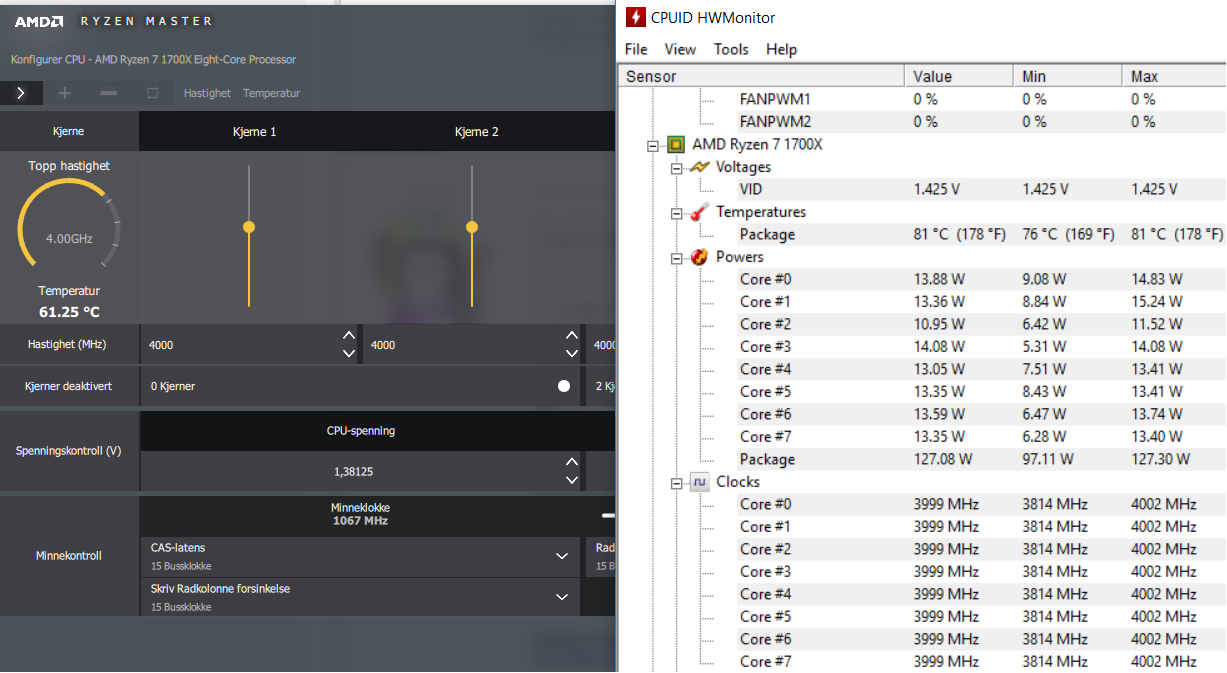Click the Minneklokke 1067 MHz header
Image resolution: width=1227 pixels, height=673 pixels.
(361, 514)
